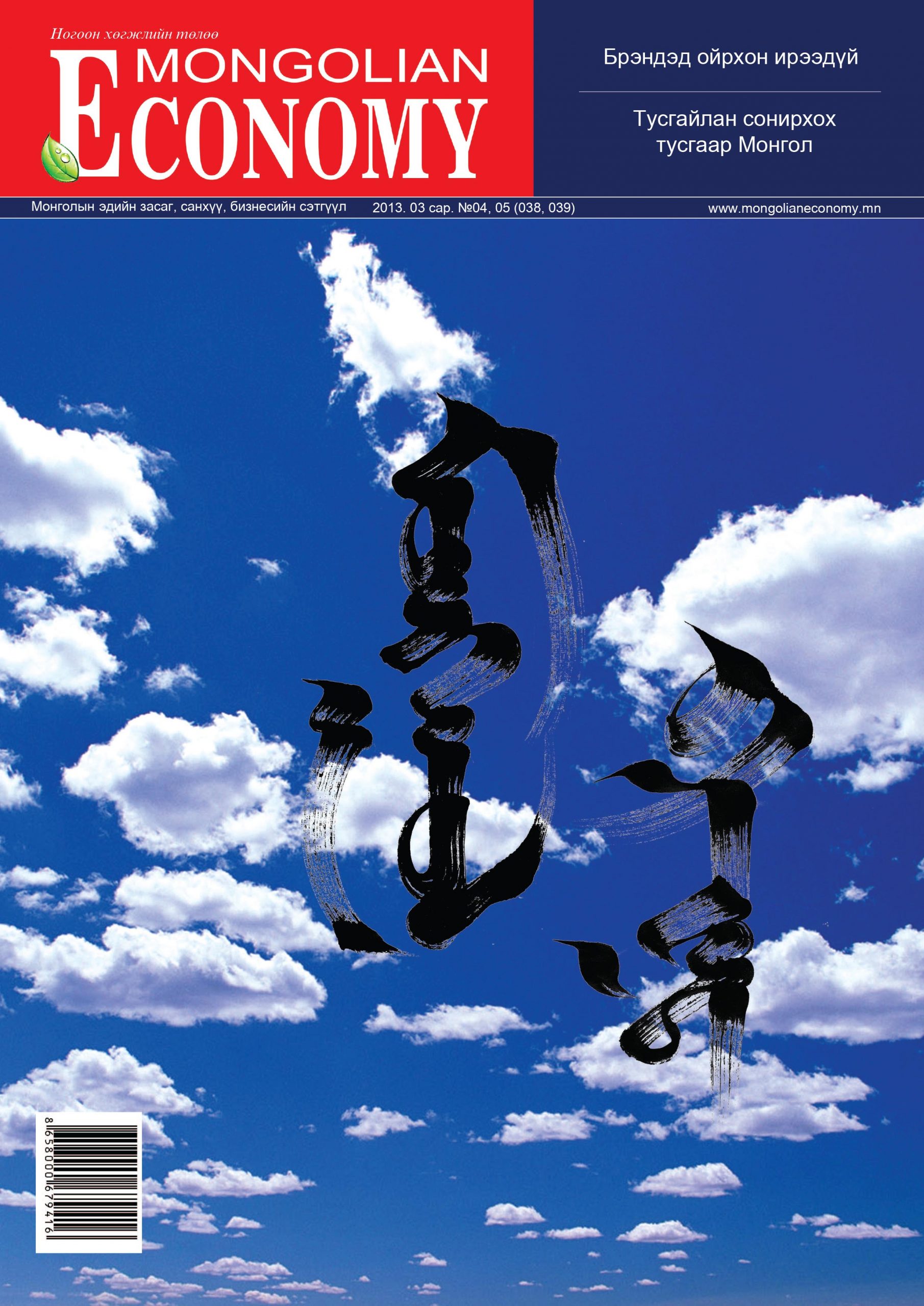The height and width of the screenshot is (1306, 924).
Task: Visit www.mongolianeconomy.mn link
Action: (794, 208)
